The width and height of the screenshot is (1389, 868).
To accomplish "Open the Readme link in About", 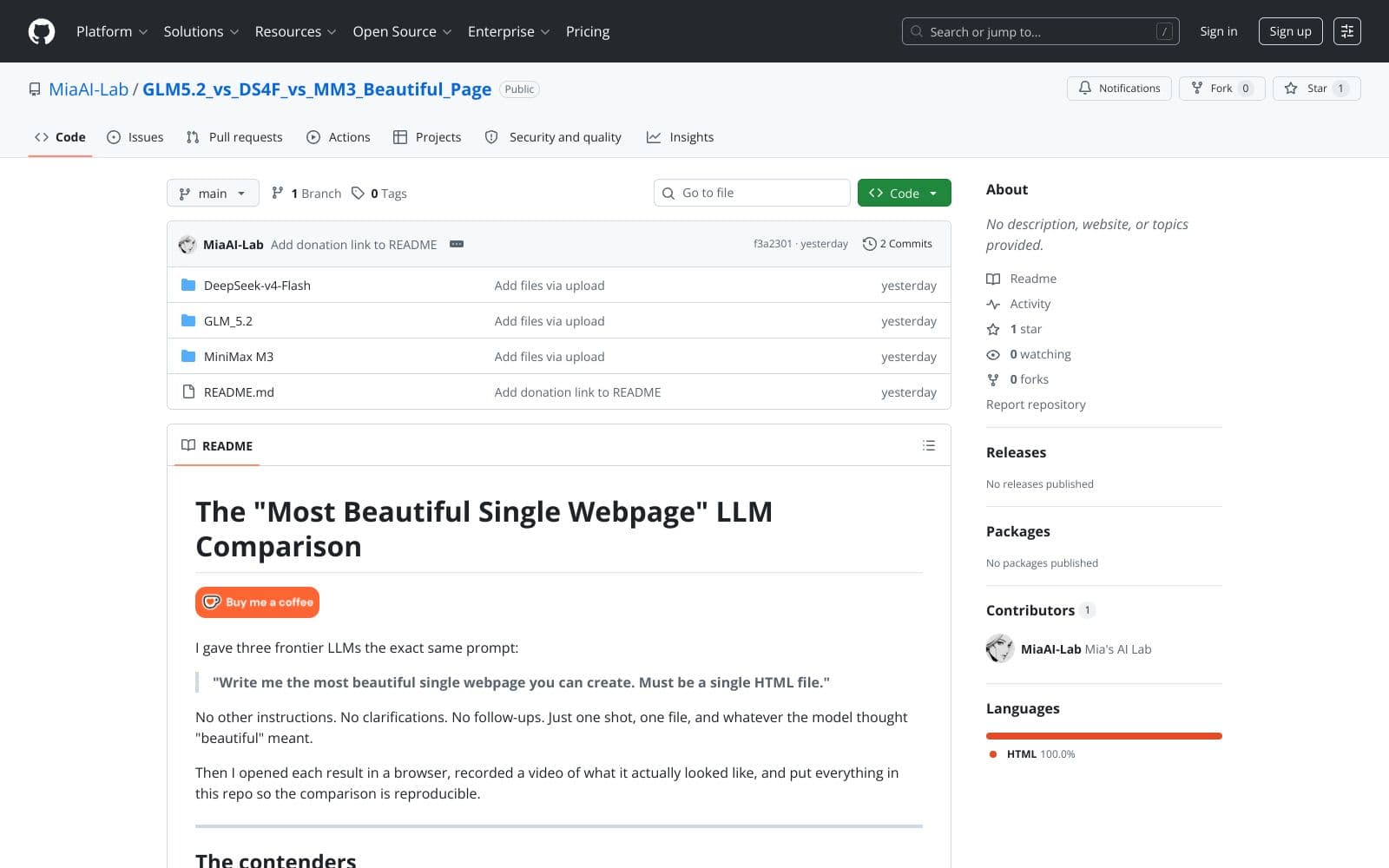I will click(1022, 279).
